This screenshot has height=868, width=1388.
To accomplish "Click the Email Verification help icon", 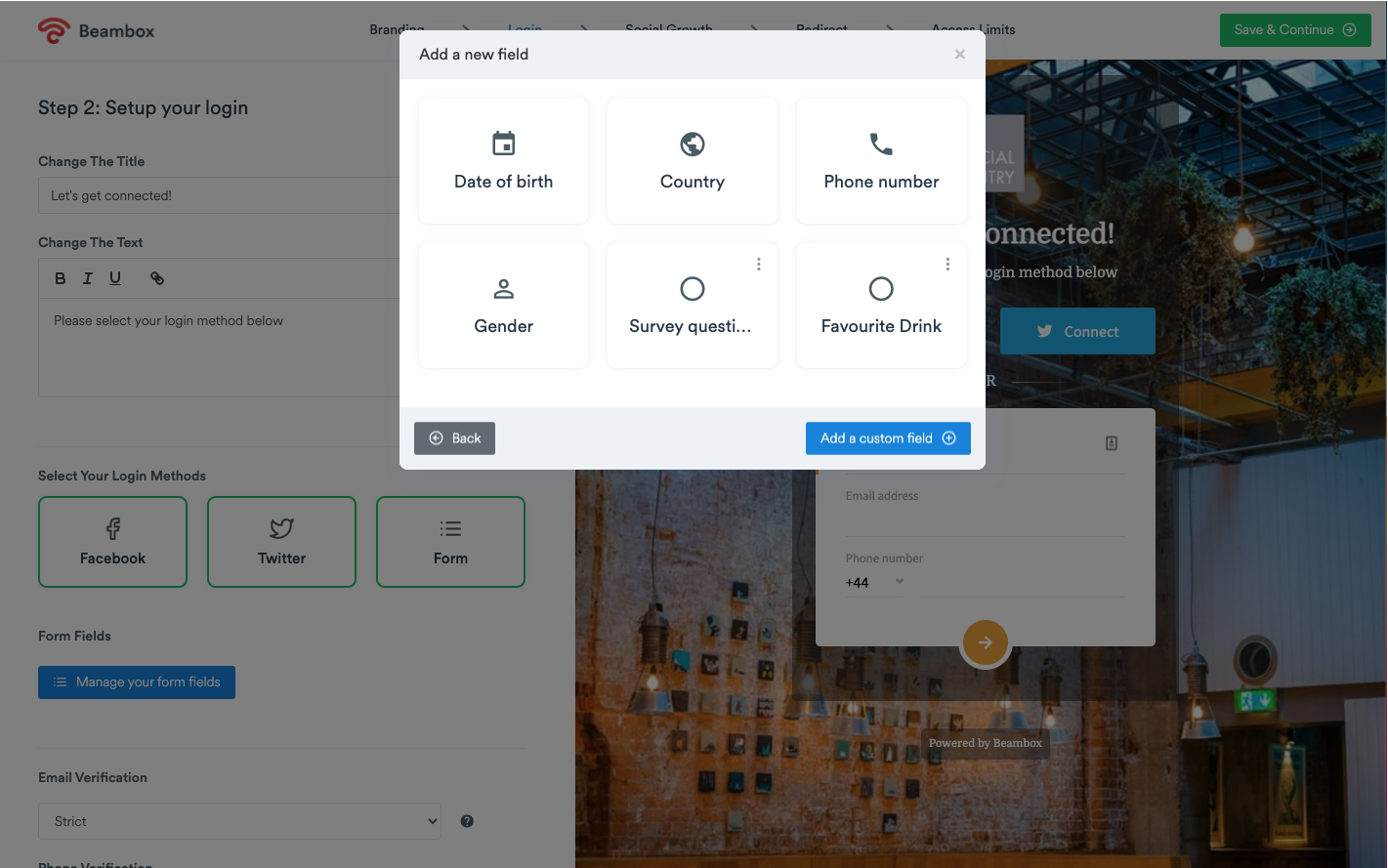I will click(x=467, y=821).
